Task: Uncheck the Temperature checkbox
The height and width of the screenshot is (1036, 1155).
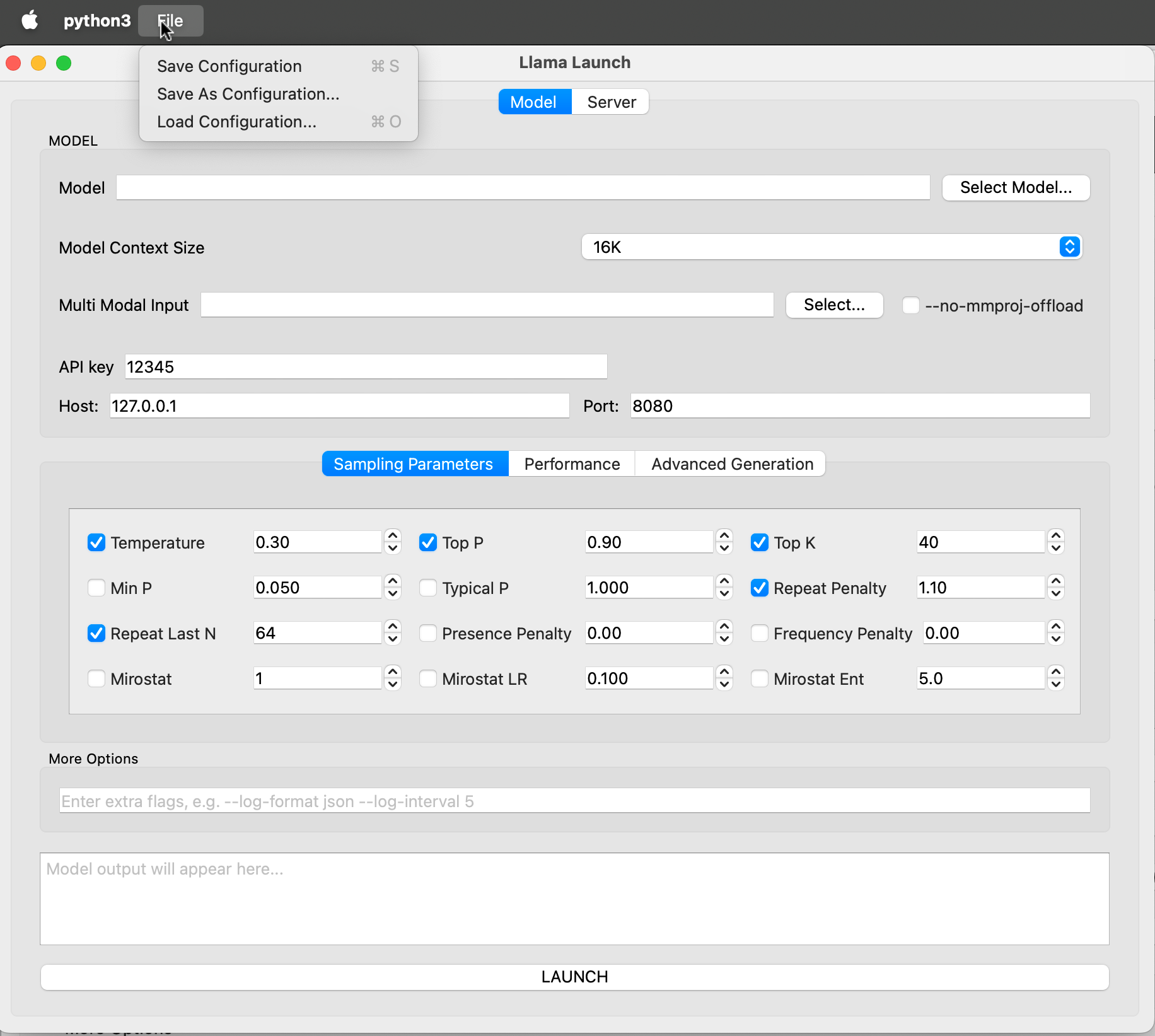Action: tap(96, 542)
